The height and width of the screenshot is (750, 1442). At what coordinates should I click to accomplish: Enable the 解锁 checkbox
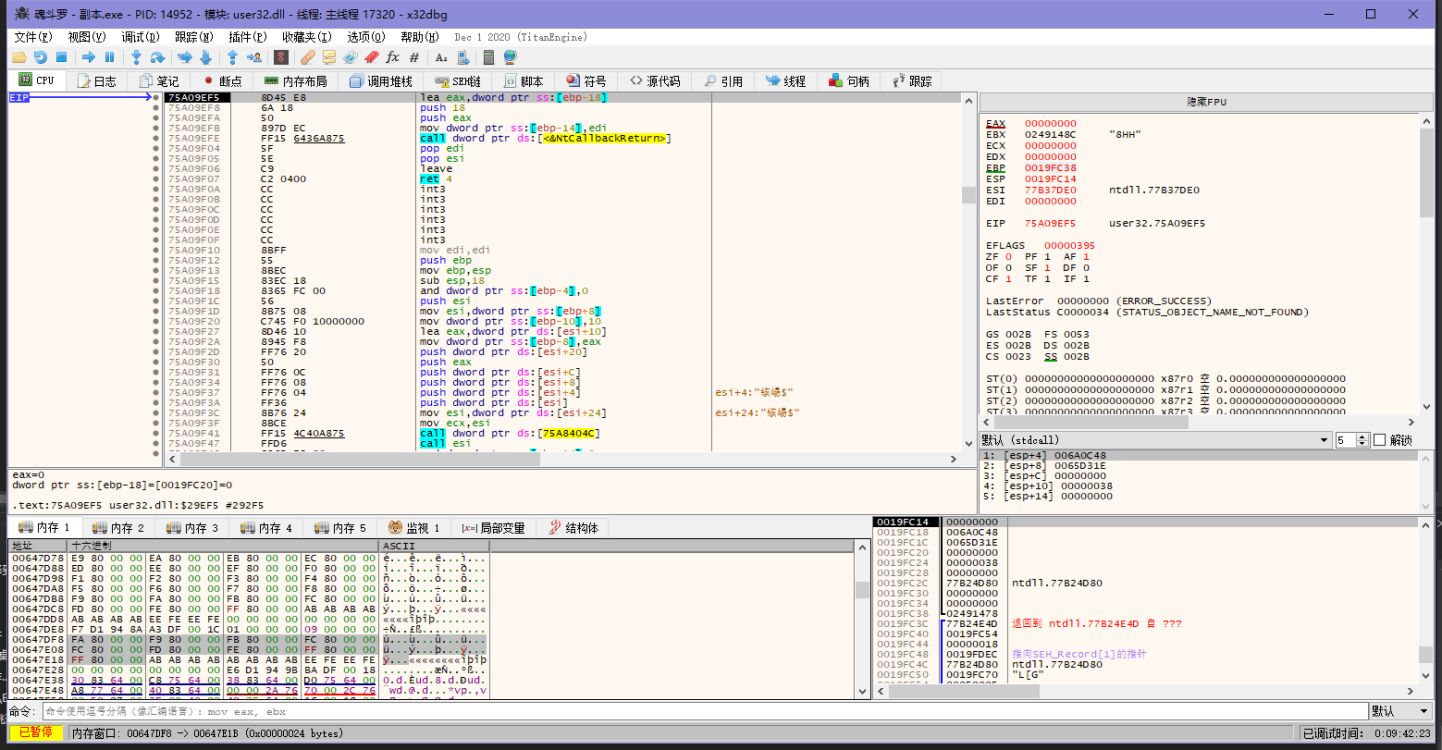1380,440
